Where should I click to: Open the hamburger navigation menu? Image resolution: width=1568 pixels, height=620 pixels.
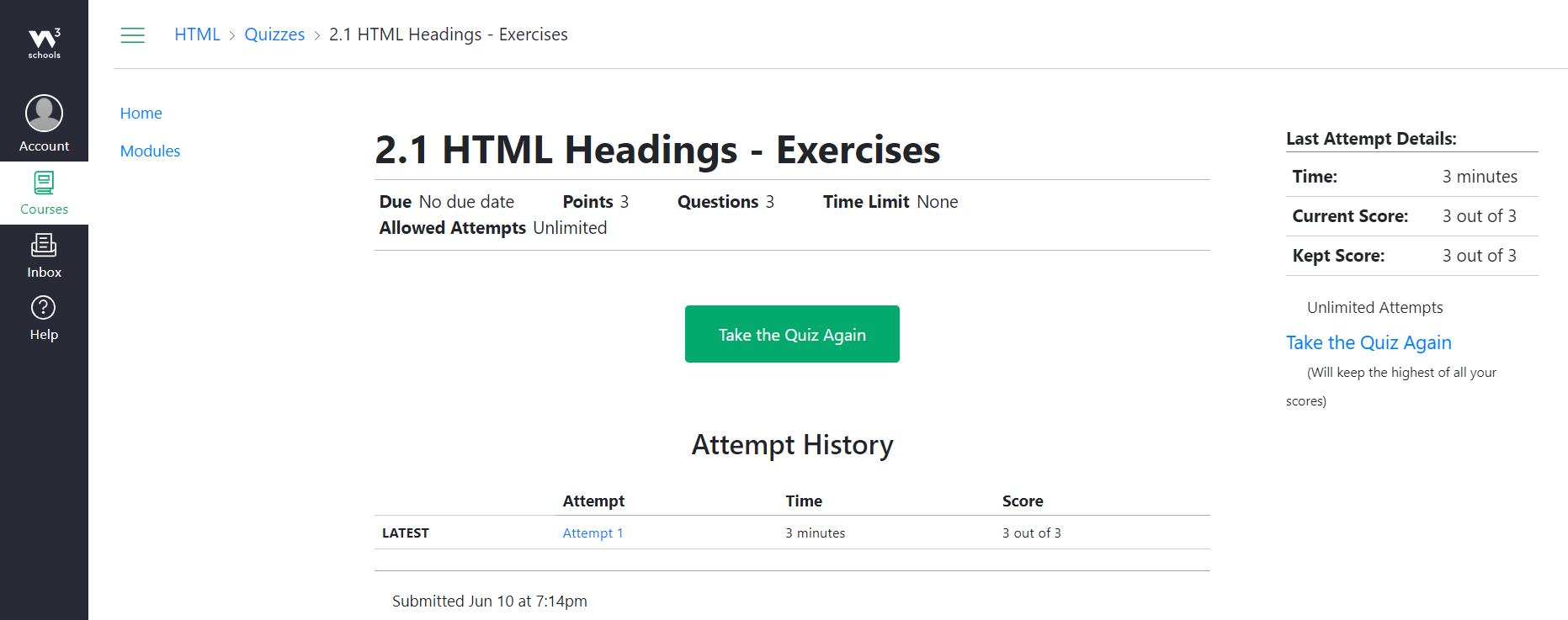pyautogui.click(x=132, y=34)
